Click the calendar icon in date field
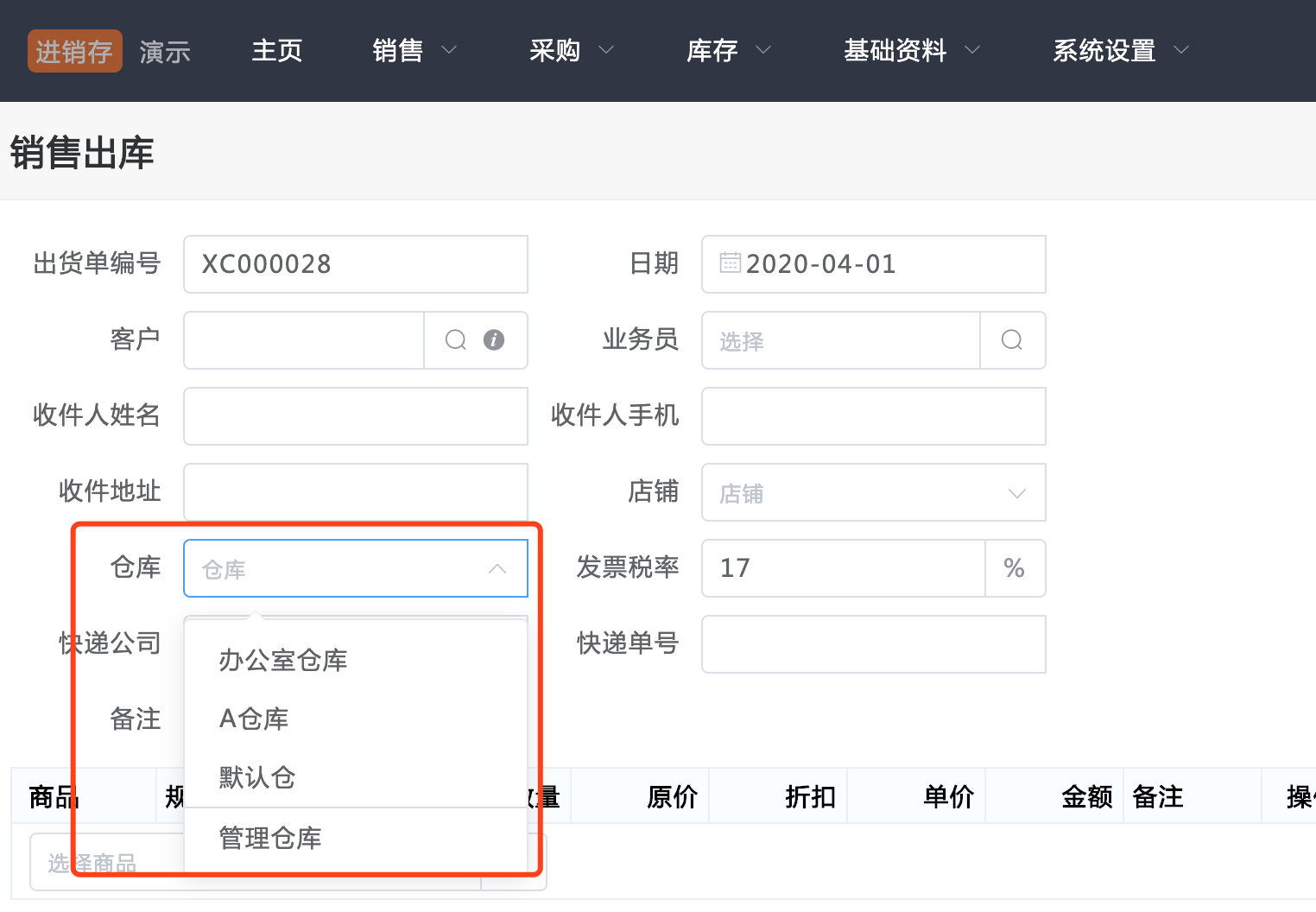 (x=730, y=263)
